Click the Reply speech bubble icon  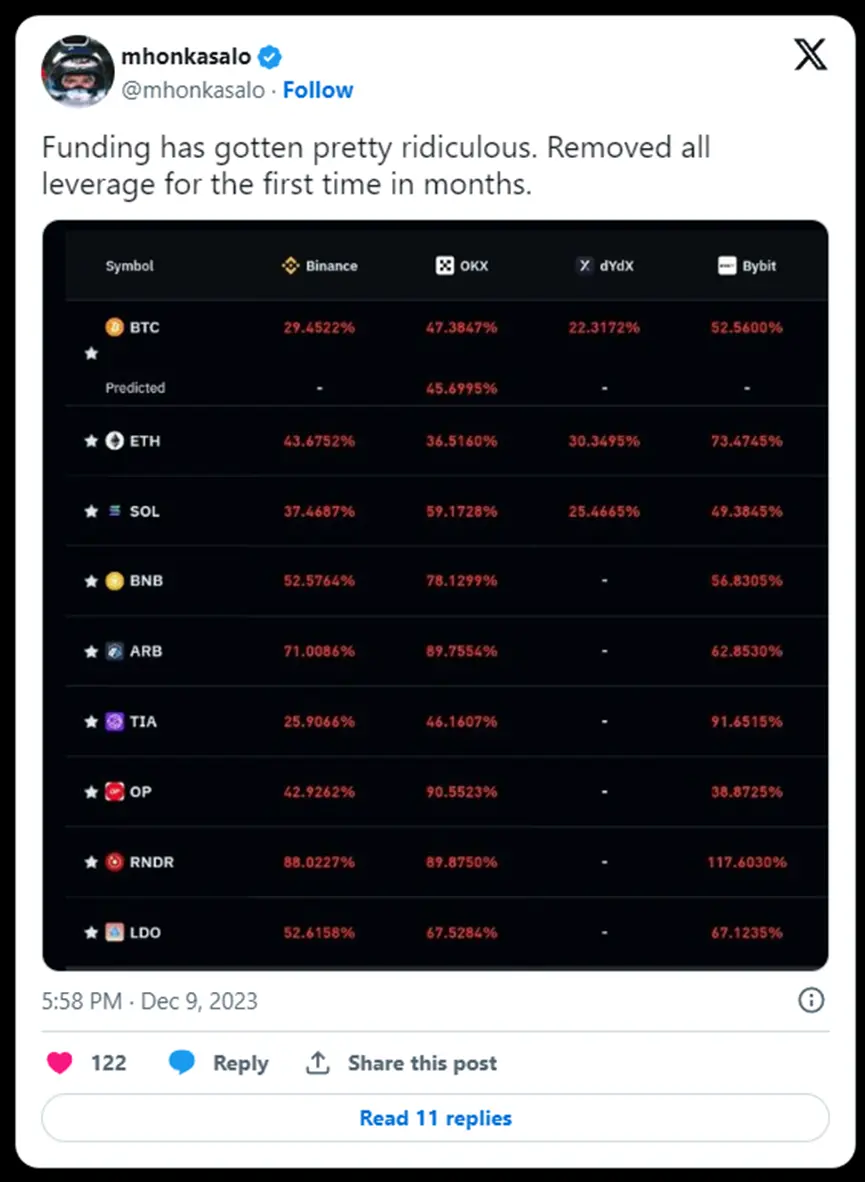click(182, 1063)
